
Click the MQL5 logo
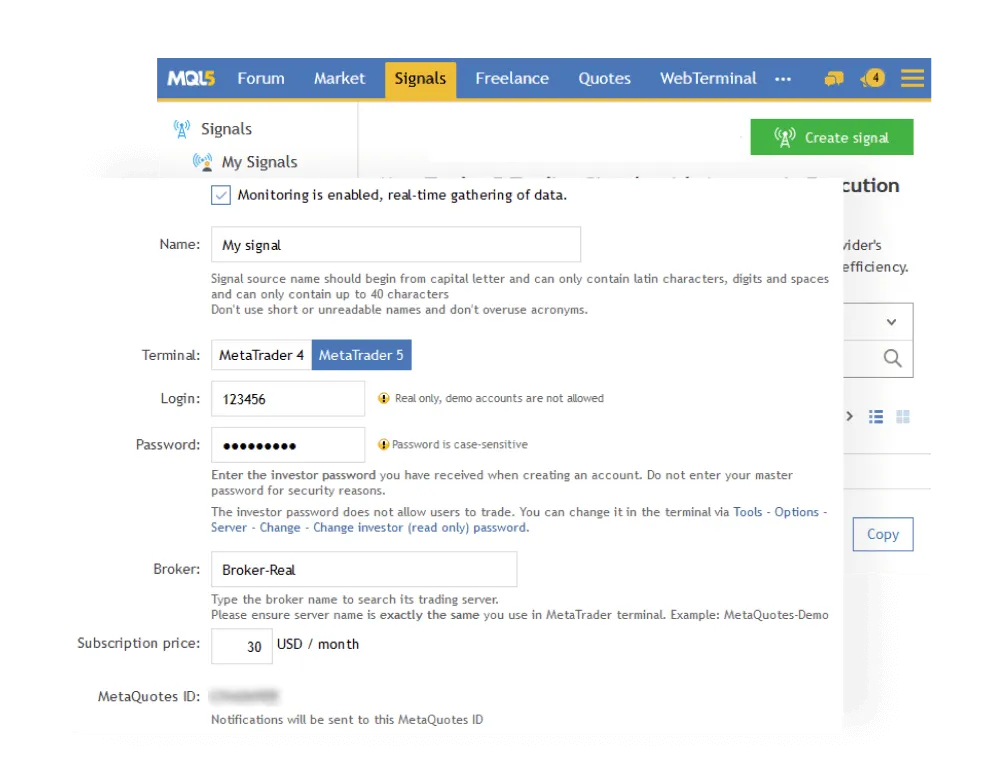[x=190, y=79]
